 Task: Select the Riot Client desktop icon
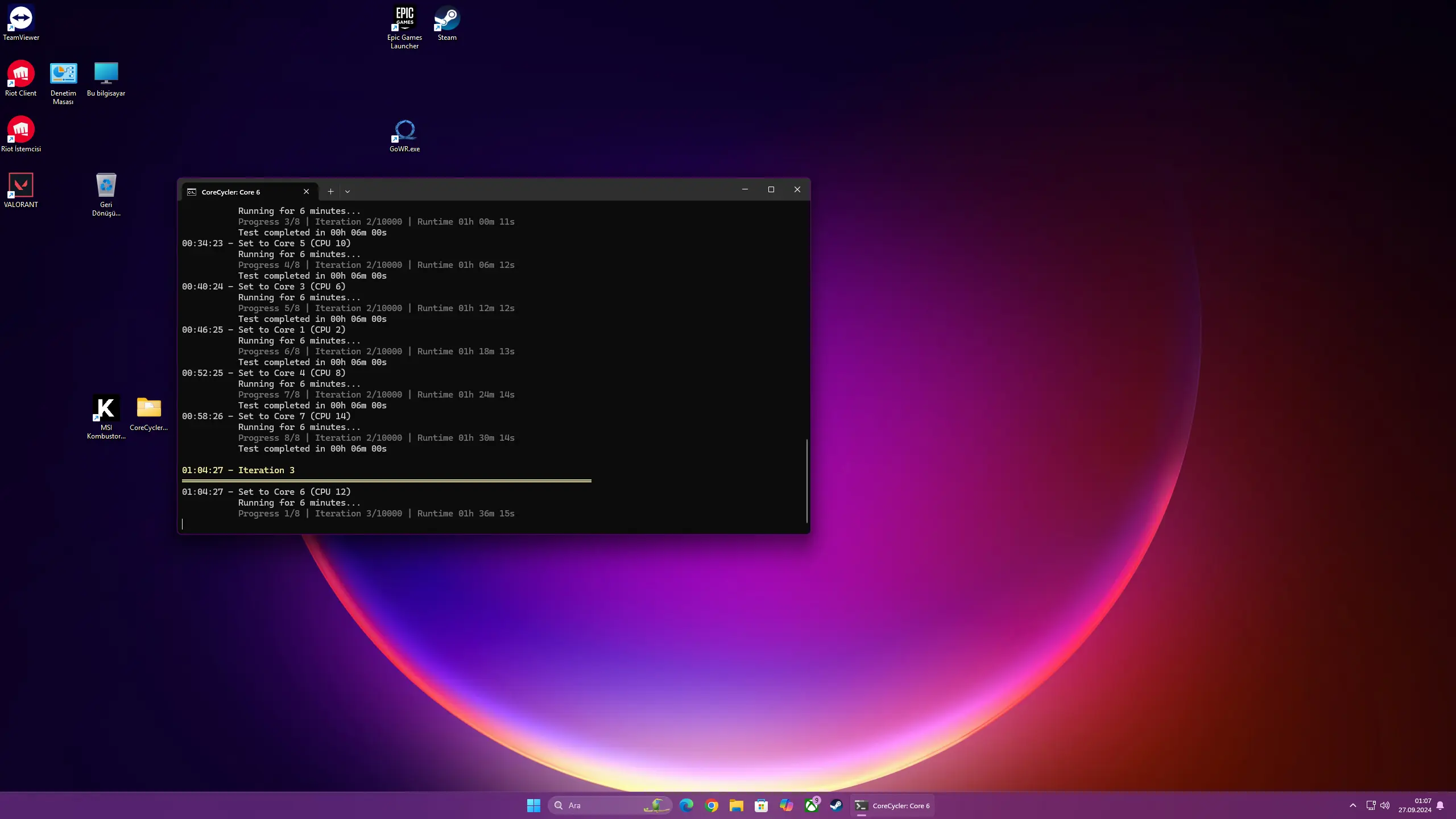20,78
